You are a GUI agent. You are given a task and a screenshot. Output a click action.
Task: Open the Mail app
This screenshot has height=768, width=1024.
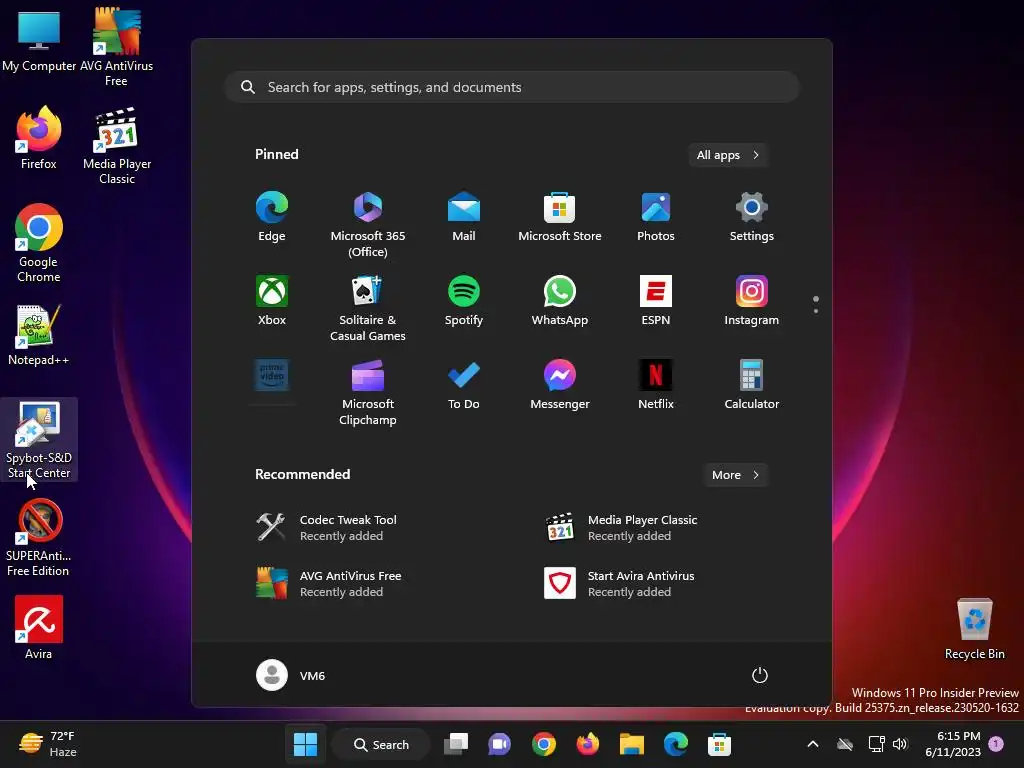point(464,217)
